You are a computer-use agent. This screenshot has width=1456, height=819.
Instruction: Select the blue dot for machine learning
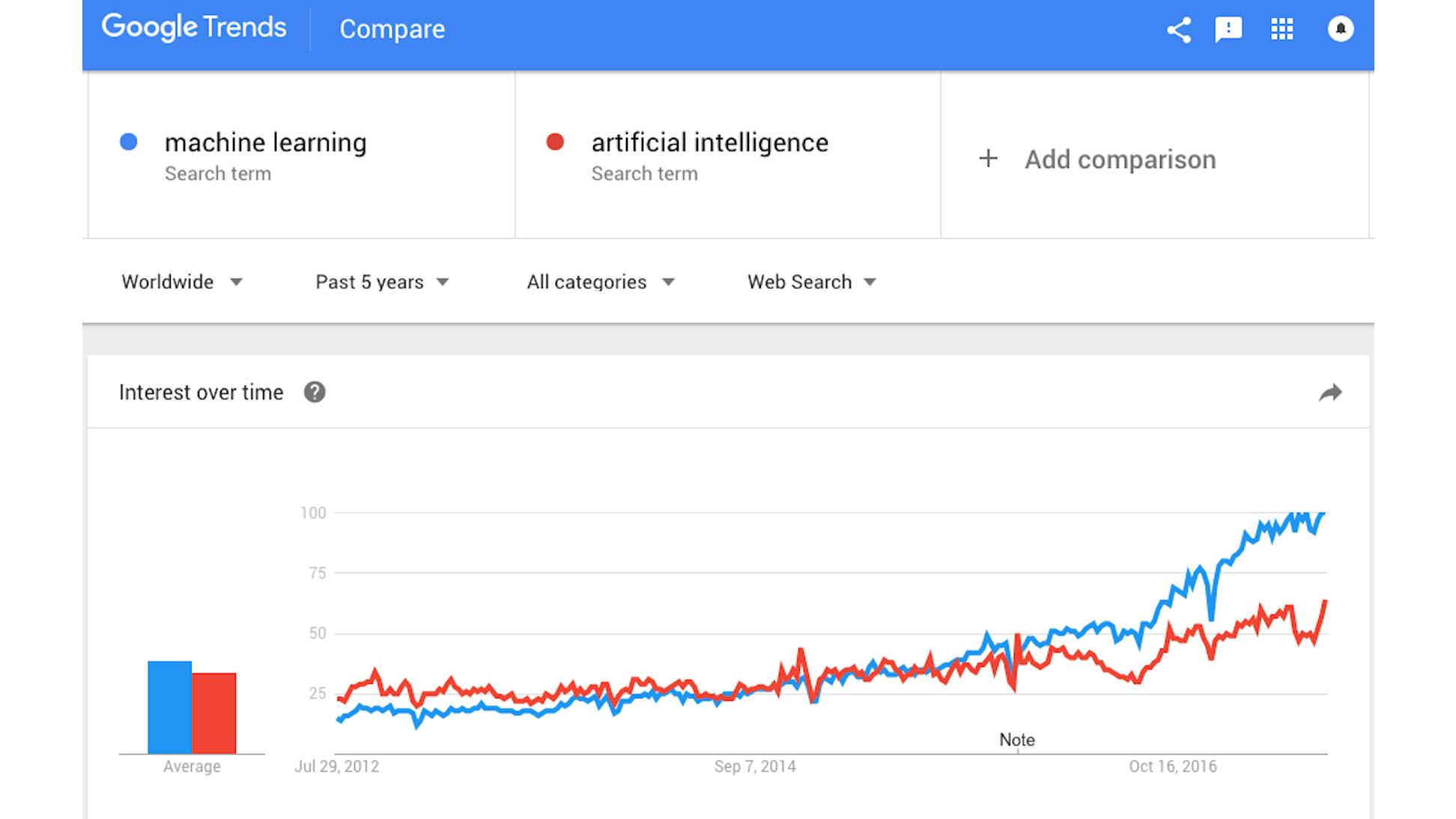click(x=129, y=142)
